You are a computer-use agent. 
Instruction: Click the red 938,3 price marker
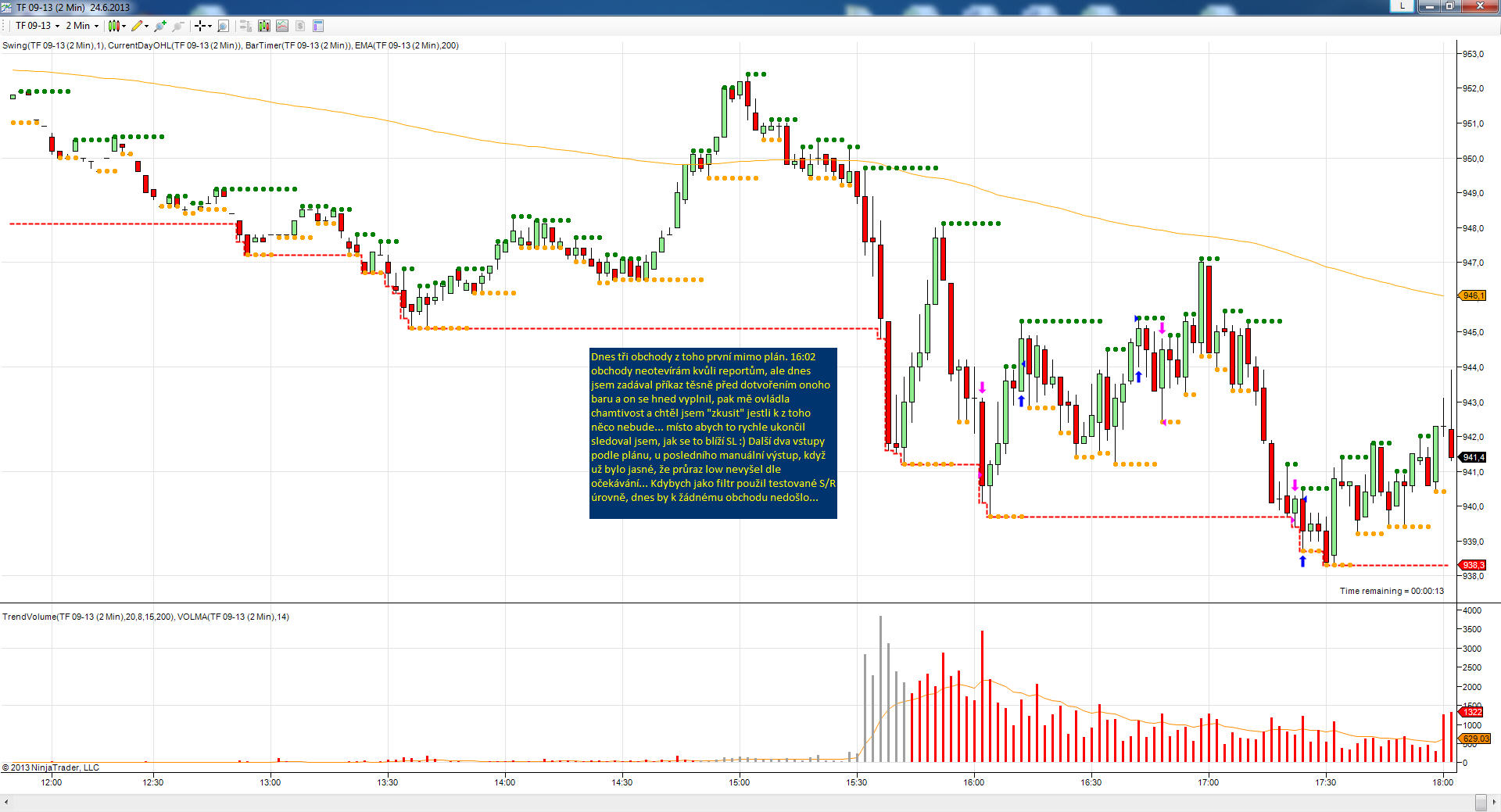1472,565
